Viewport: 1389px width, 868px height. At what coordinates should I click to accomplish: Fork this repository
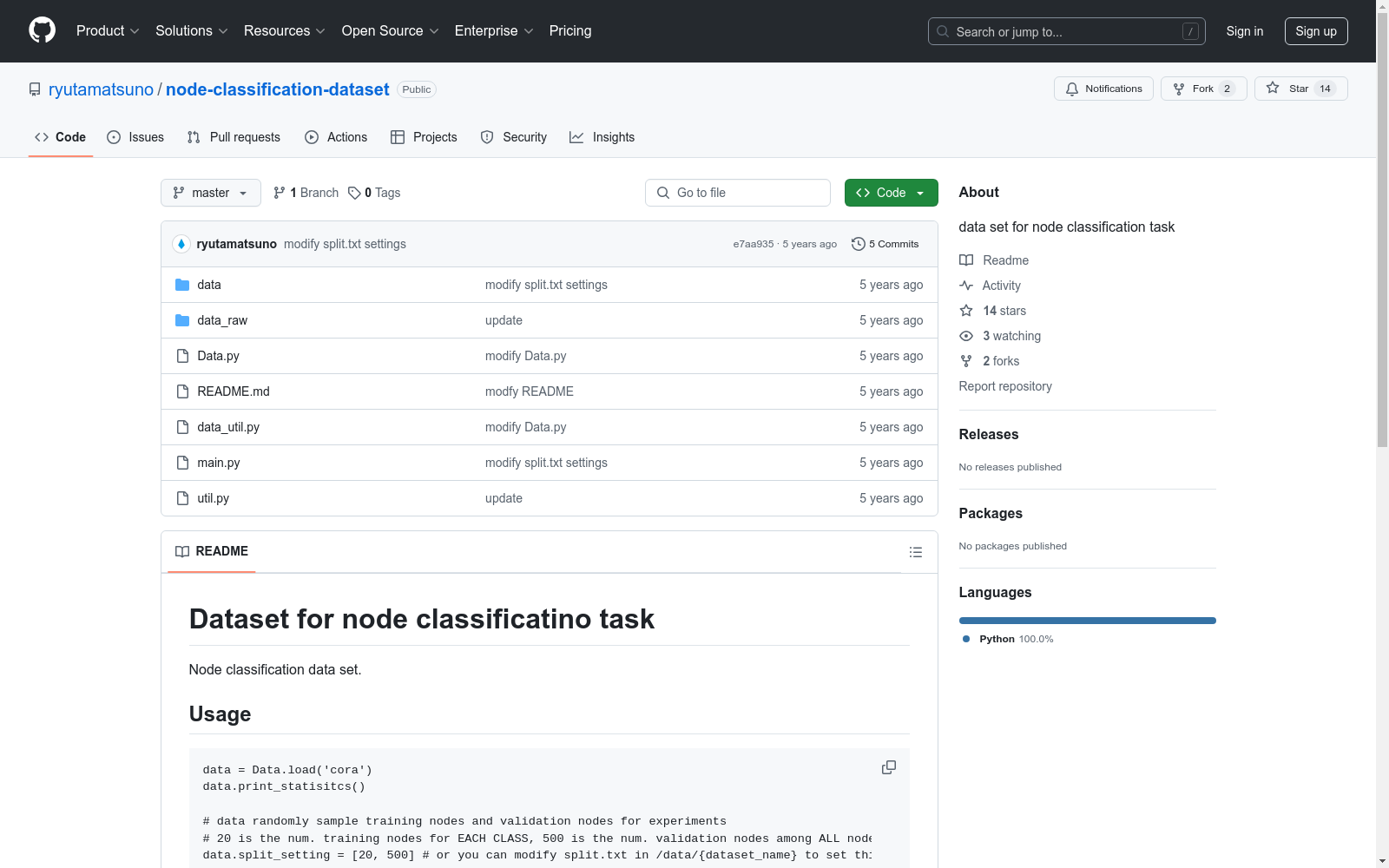coord(1203,89)
